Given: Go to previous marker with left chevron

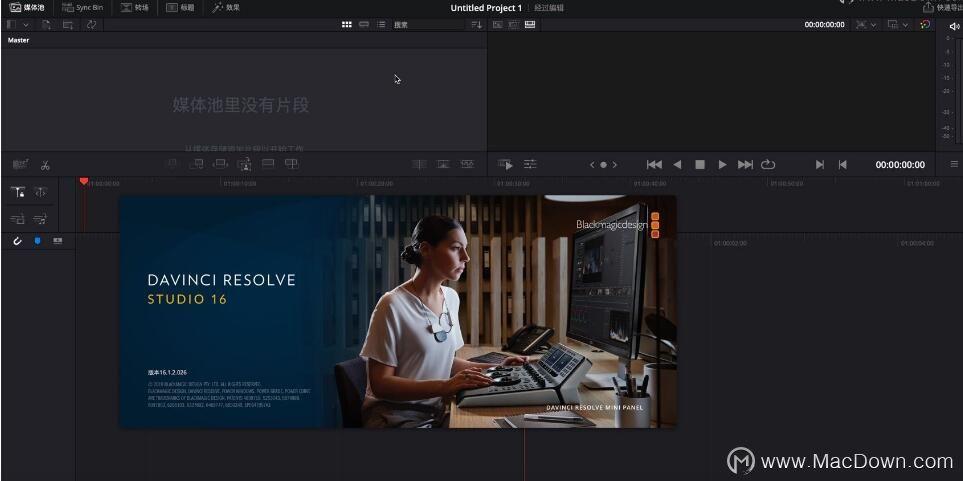Looking at the screenshot, I should (592, 165).
